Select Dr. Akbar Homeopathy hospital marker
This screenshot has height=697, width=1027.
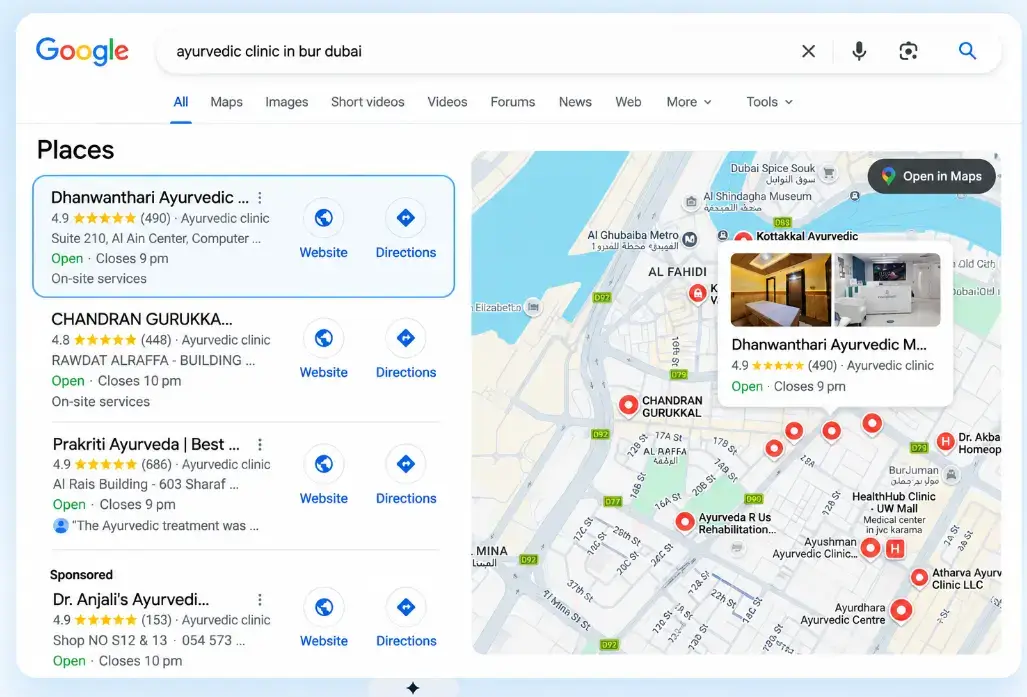945,442
